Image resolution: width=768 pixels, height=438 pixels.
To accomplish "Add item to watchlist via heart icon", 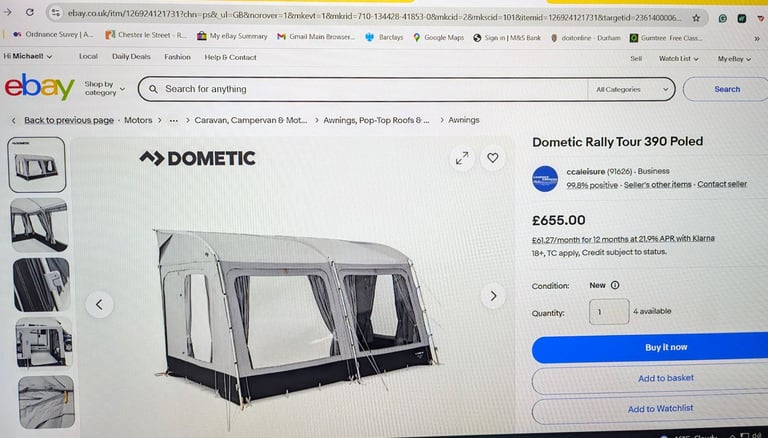I will [493, 158].
